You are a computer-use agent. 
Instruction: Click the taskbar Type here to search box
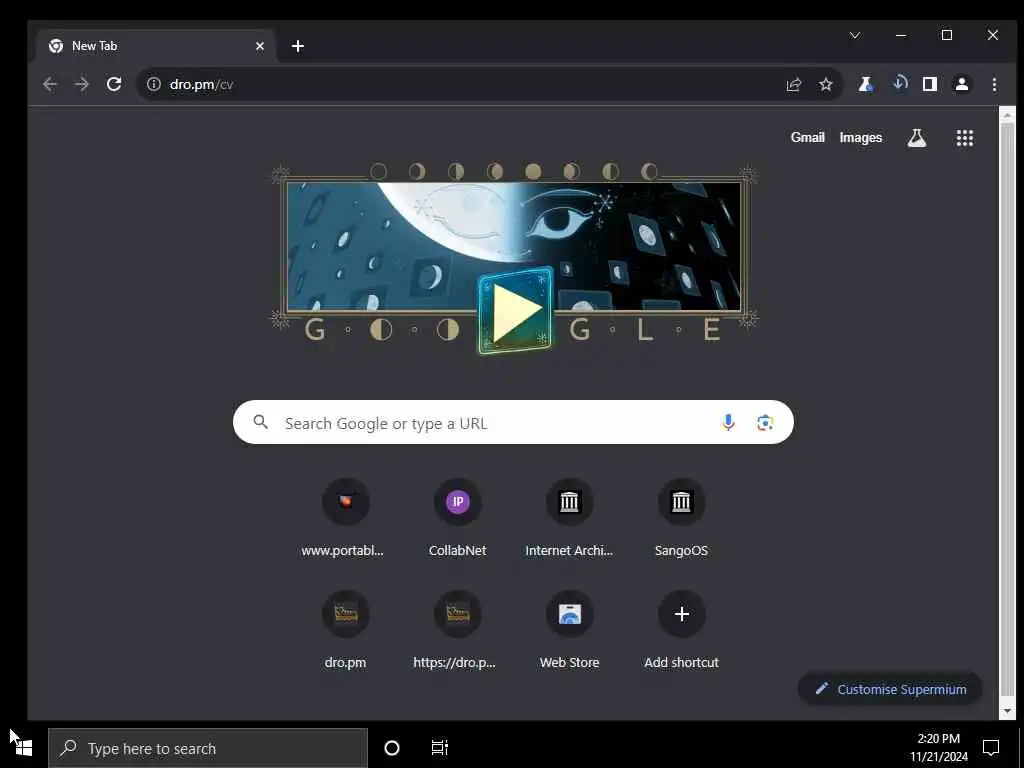(208, 748)
